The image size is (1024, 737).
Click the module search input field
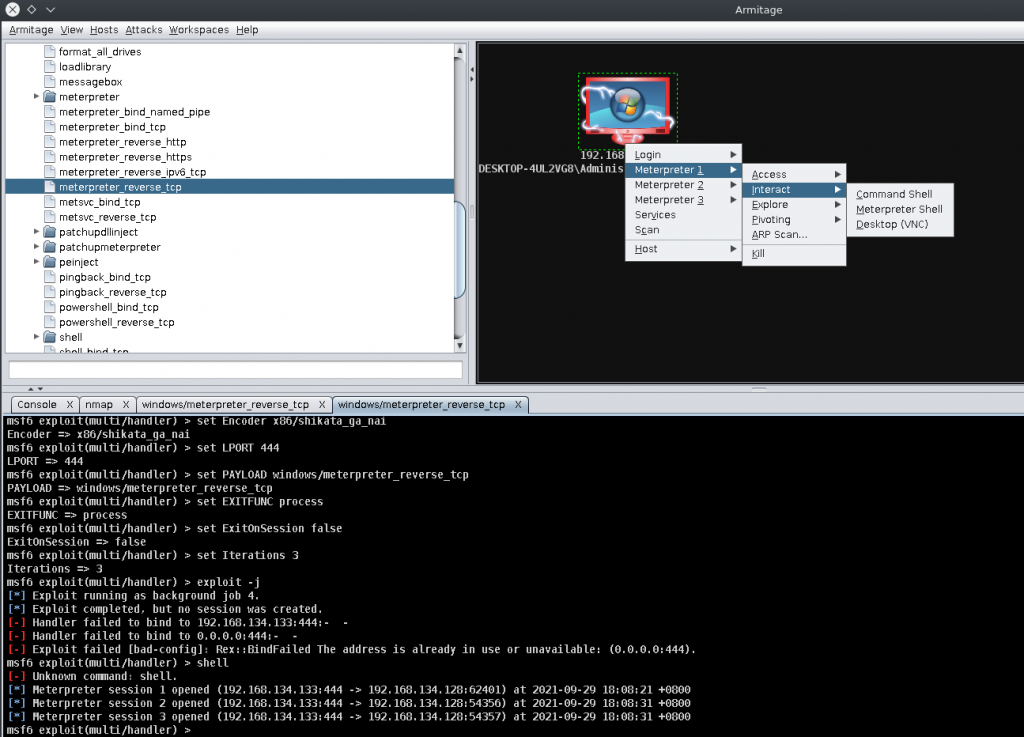pyautogui.click(x=236, y=370)
